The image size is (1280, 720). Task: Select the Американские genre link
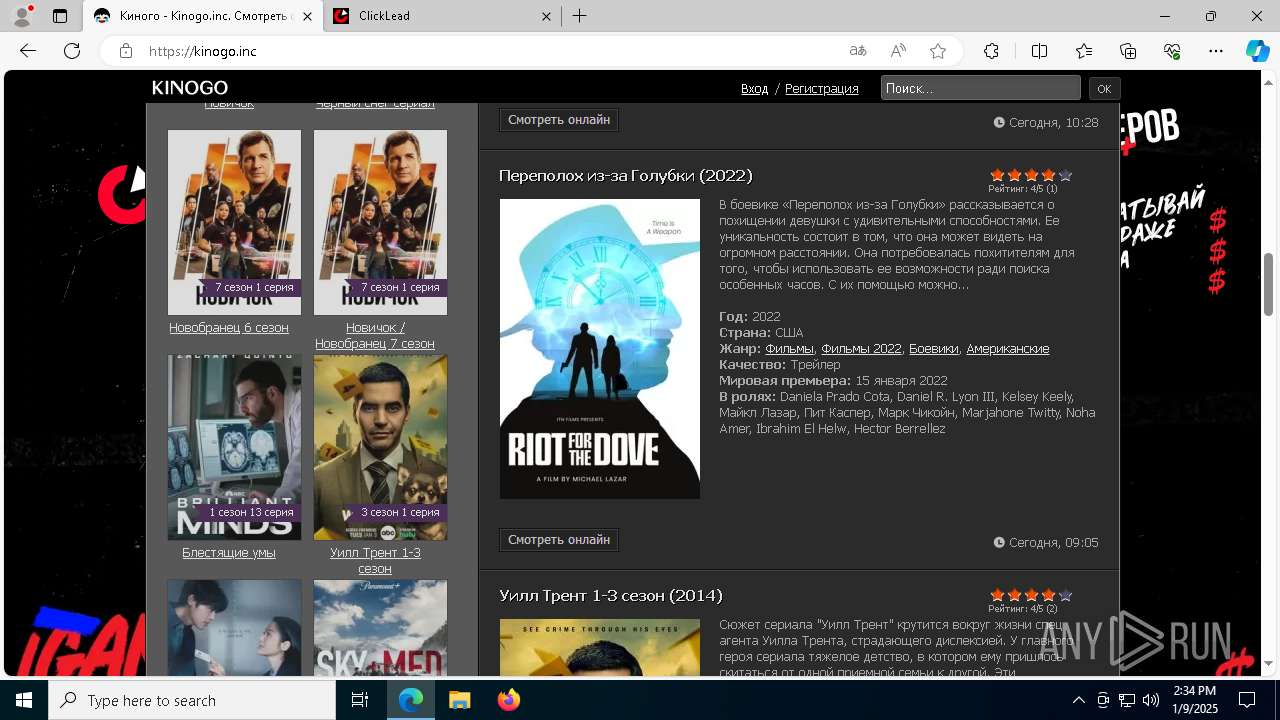[1008, 349]
